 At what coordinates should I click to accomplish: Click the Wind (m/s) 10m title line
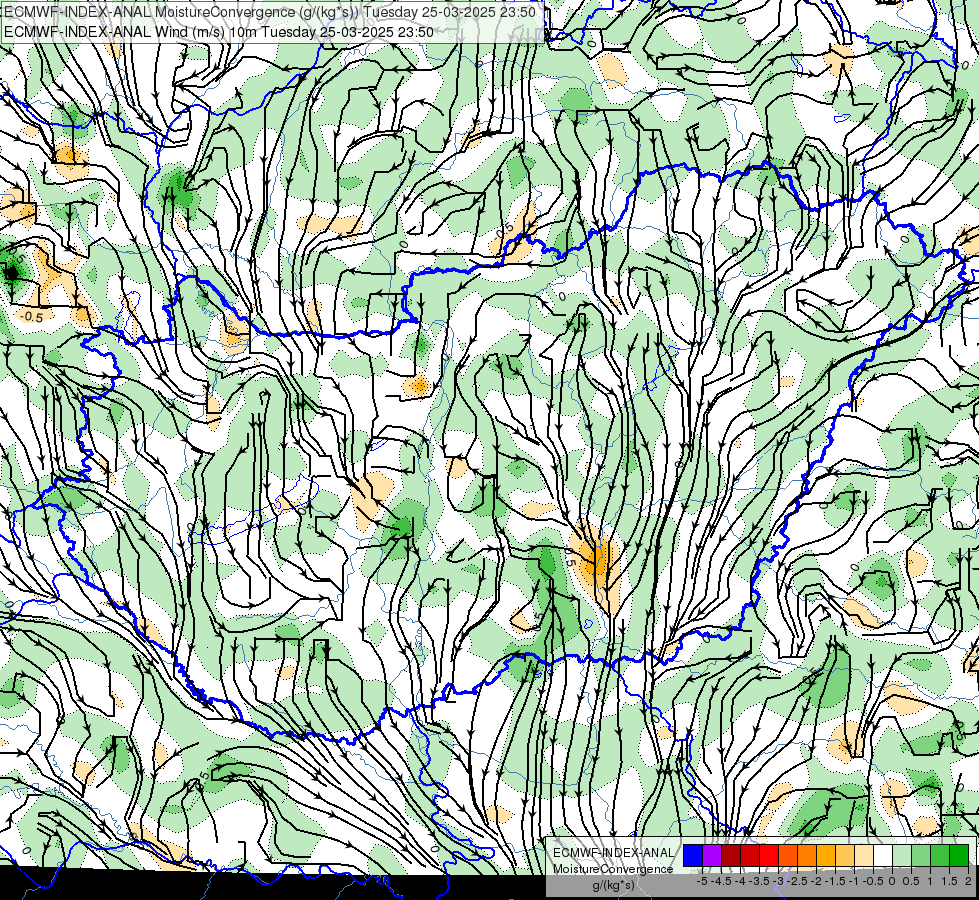(x=219, y=31)
